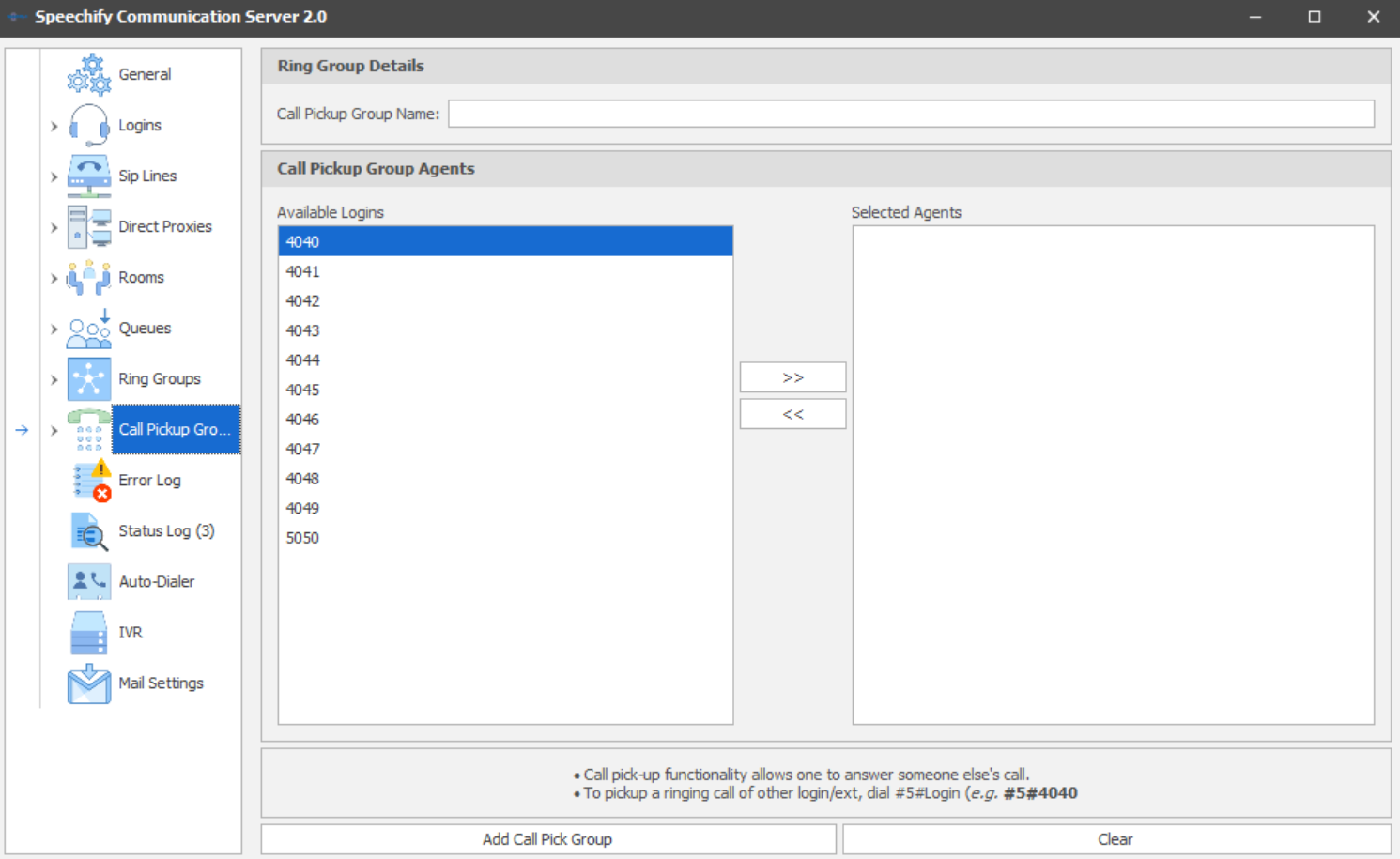
Task: Open the Logins section label
Action: [x=140, y=125]
